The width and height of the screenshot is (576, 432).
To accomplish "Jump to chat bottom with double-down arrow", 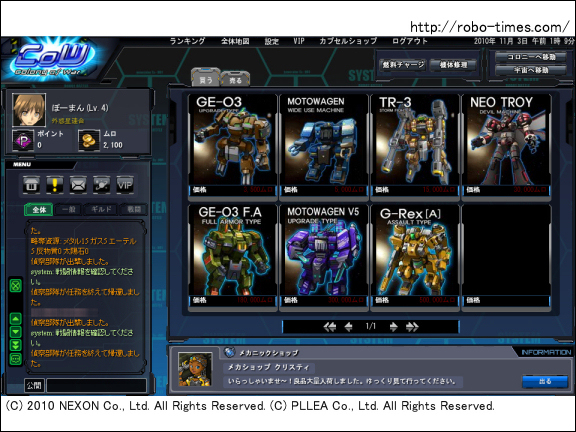I will 15,345.
